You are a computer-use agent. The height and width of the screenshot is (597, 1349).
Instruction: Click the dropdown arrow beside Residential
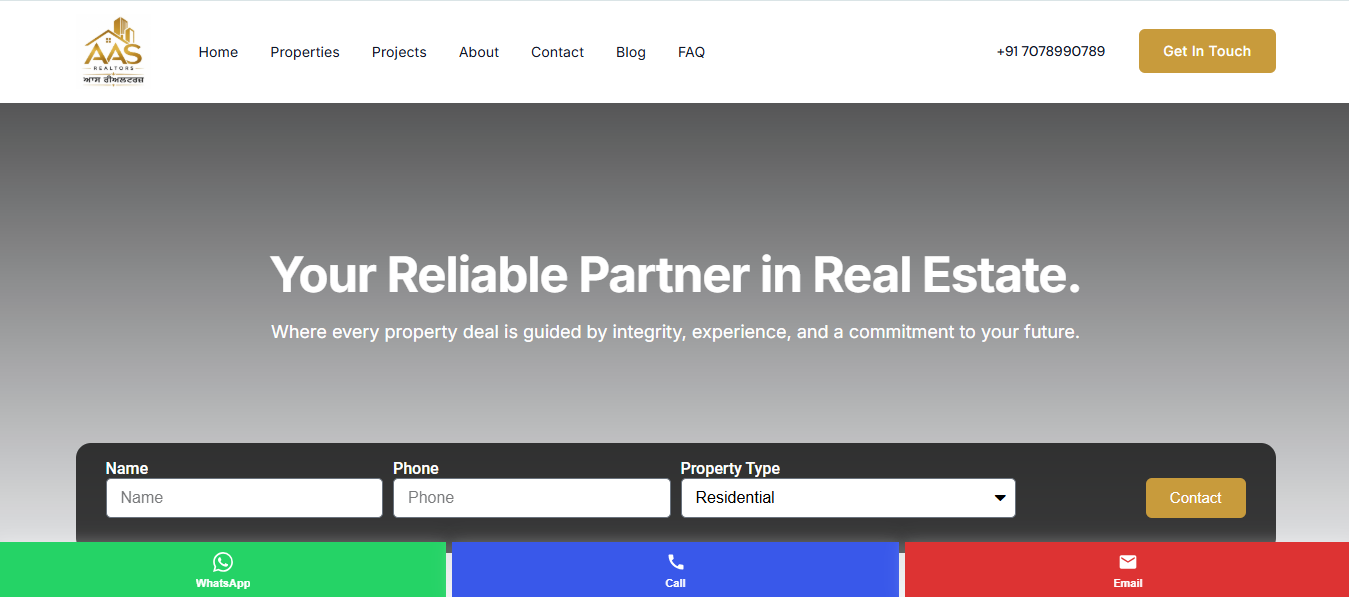click(x=1000, y=498)
